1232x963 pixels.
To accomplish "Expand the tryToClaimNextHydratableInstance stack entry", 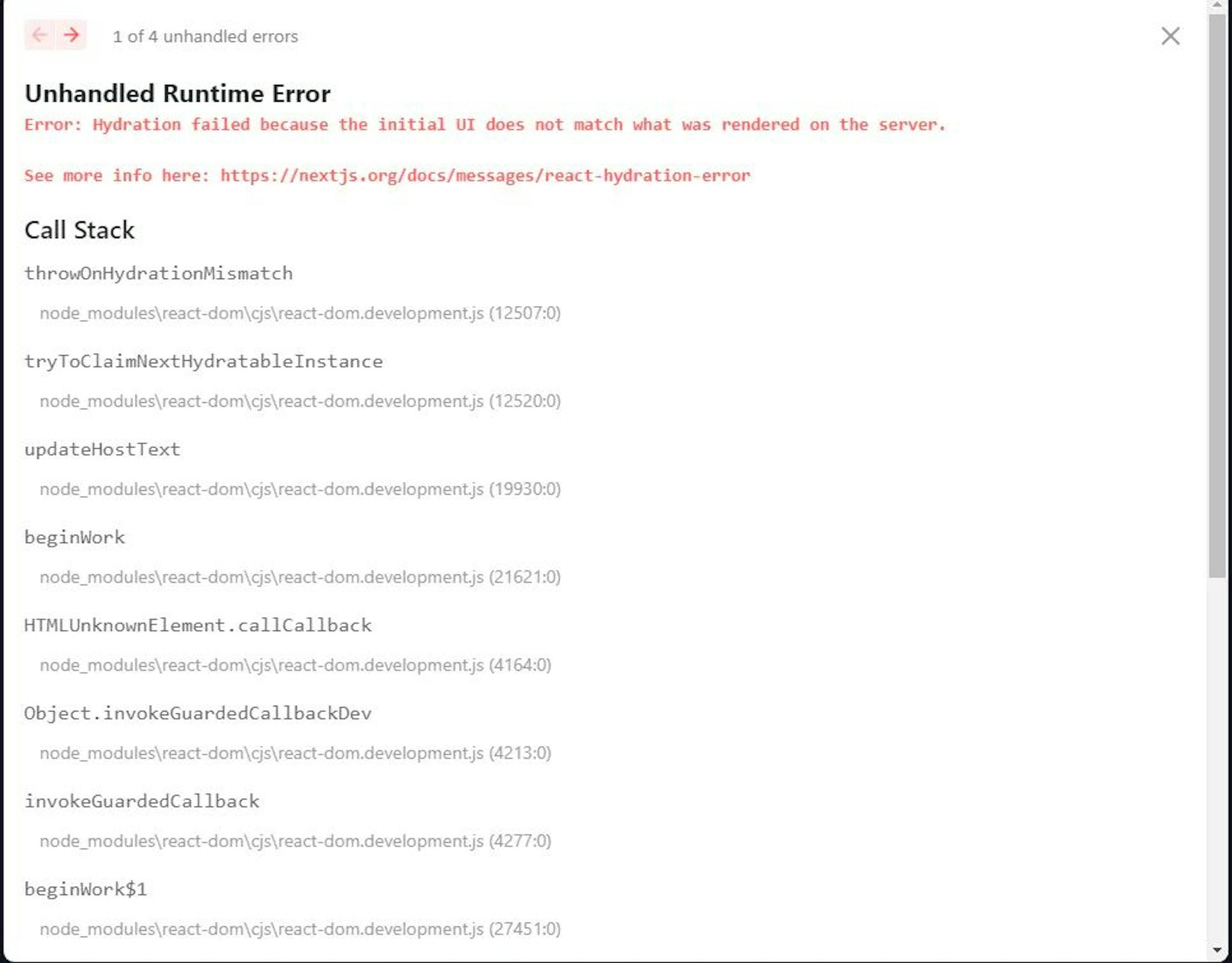I will pos(204,360).
